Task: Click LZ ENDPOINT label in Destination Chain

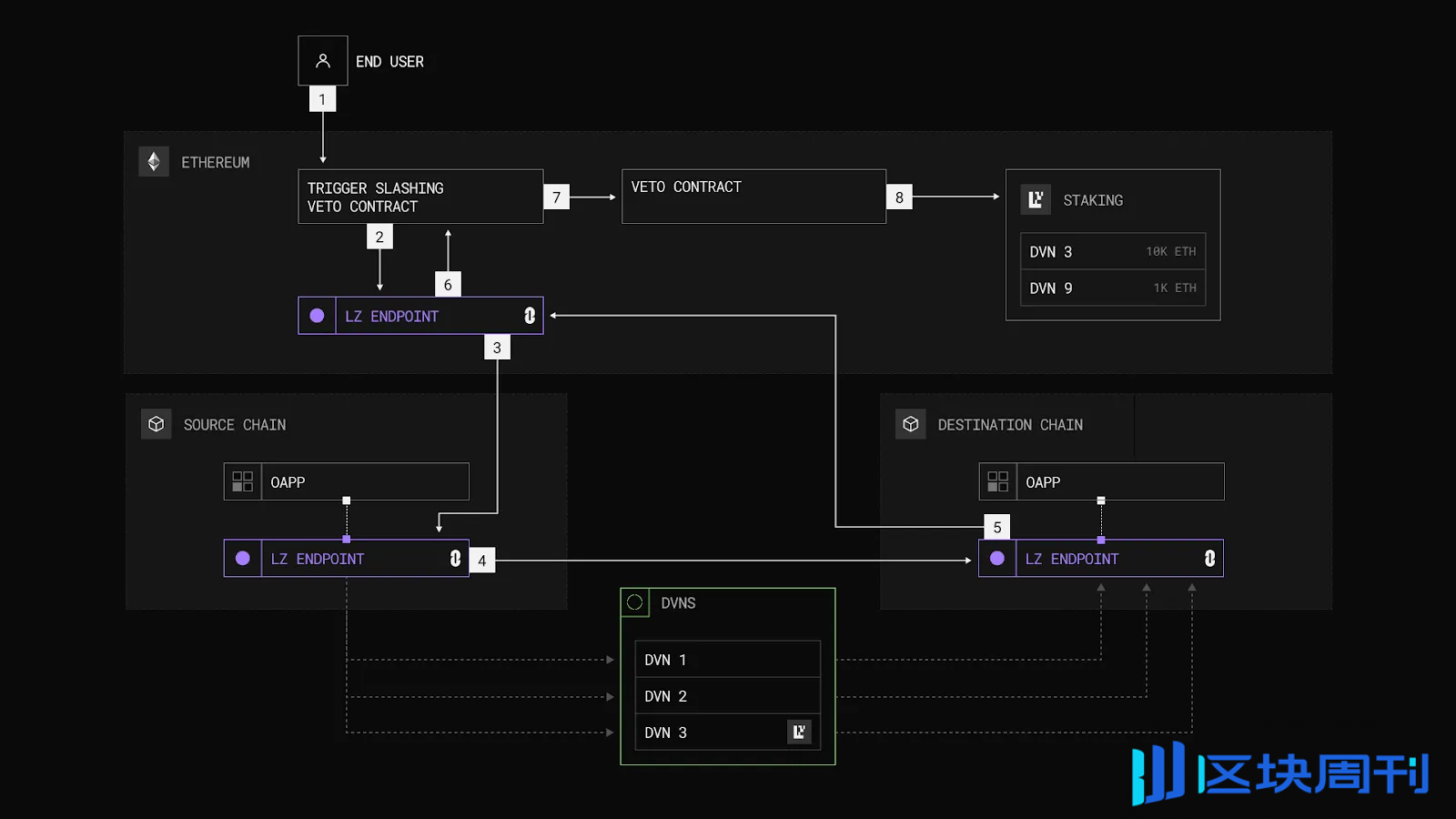Action: coord(1072,559)
